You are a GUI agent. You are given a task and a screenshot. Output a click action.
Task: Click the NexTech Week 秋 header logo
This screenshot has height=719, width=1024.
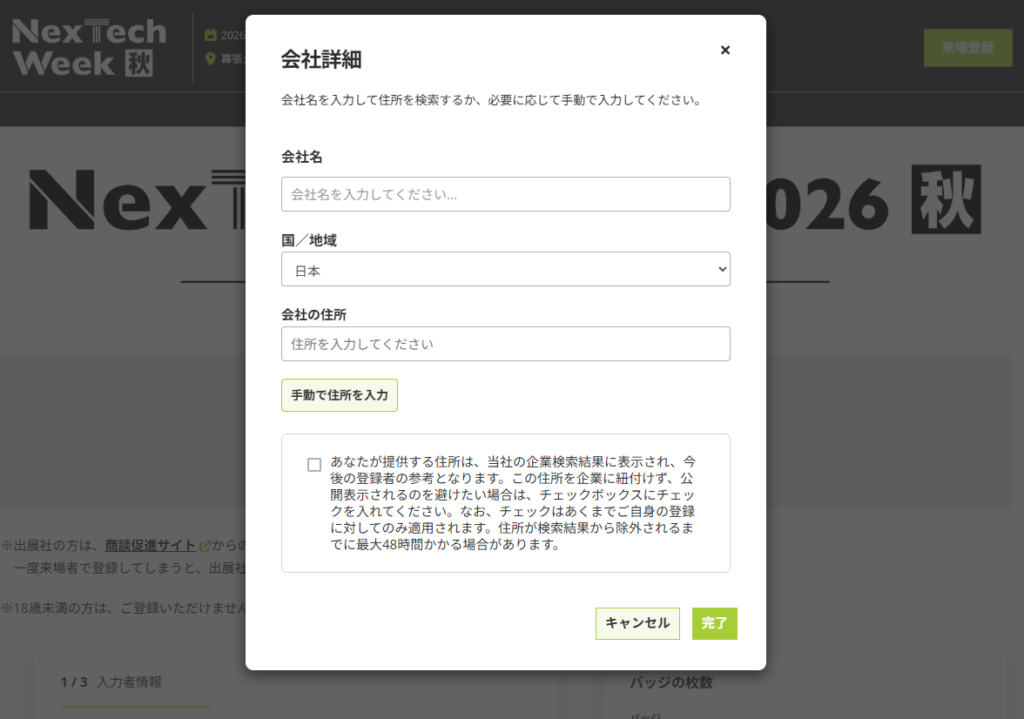(89, 48)
